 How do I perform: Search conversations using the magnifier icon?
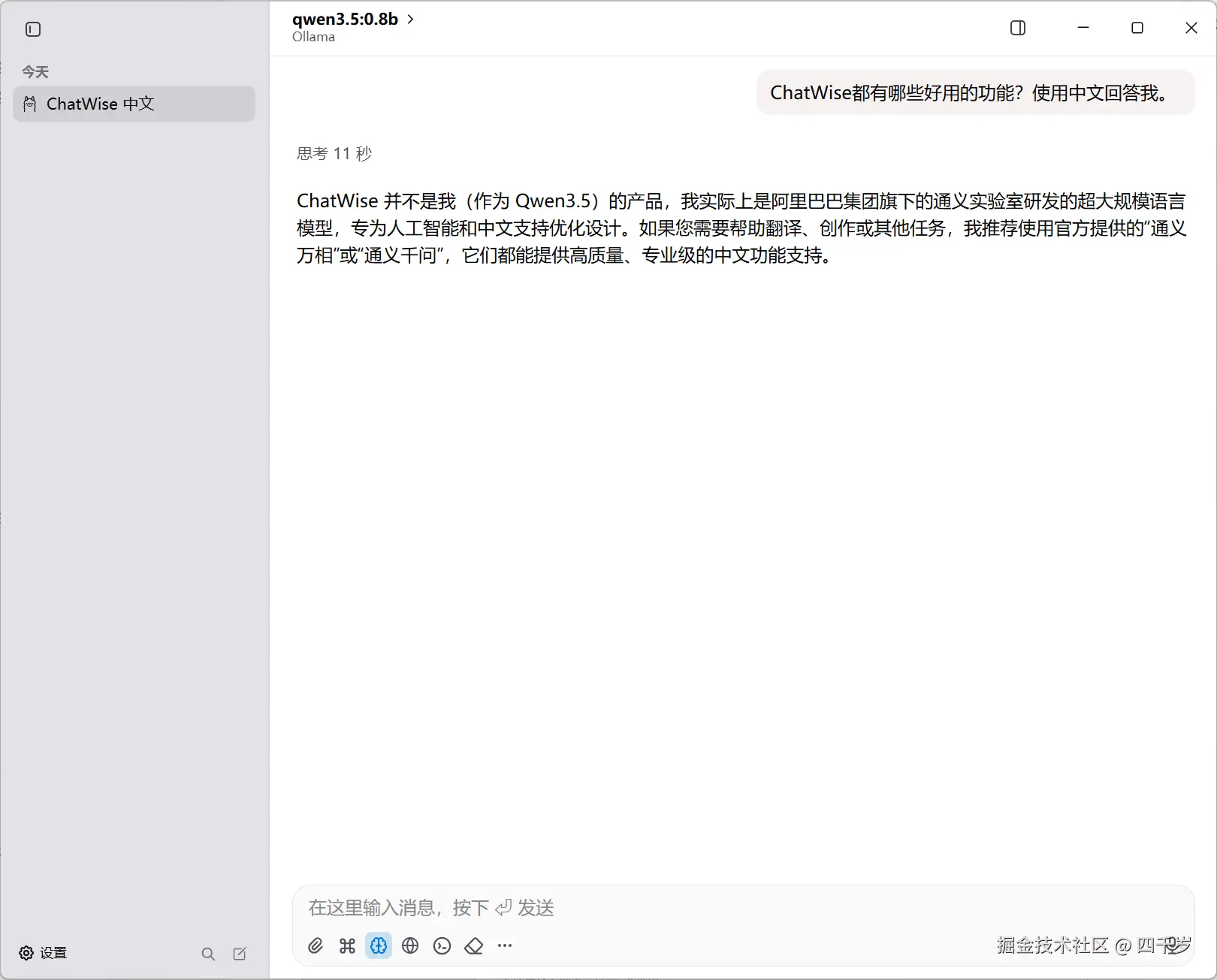pyautogui.click(x=208, y=953)
